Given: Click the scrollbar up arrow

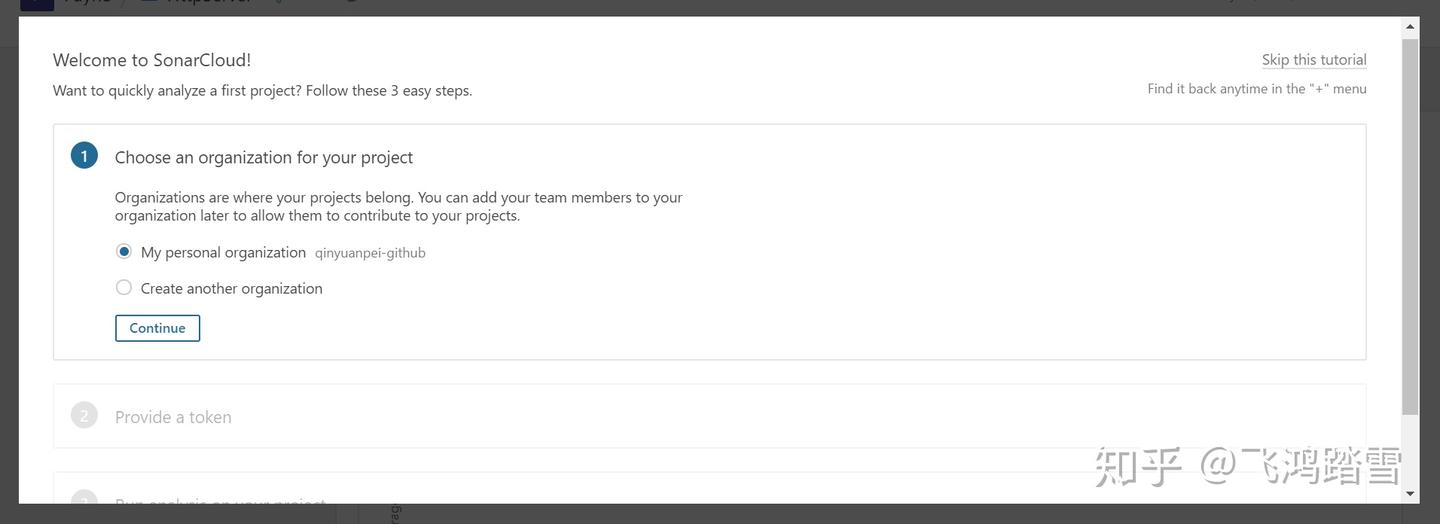Looking at the screenshot, I should tap(1410, 27).
